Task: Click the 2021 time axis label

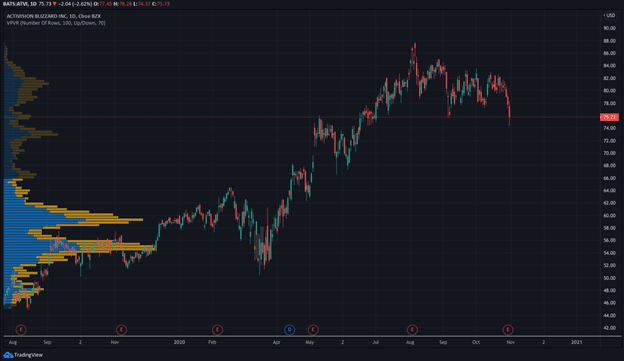Action: pyautogui.click(x=577, y=342)
